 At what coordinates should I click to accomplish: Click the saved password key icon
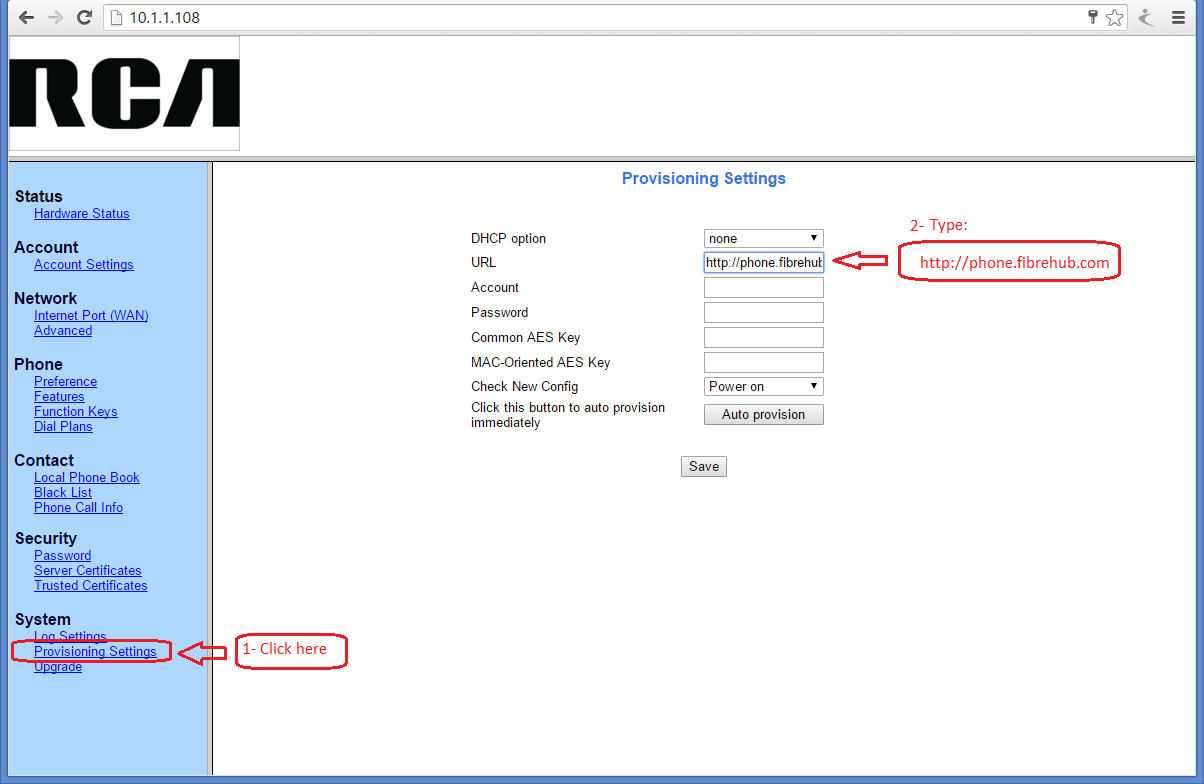point(1094,18)
